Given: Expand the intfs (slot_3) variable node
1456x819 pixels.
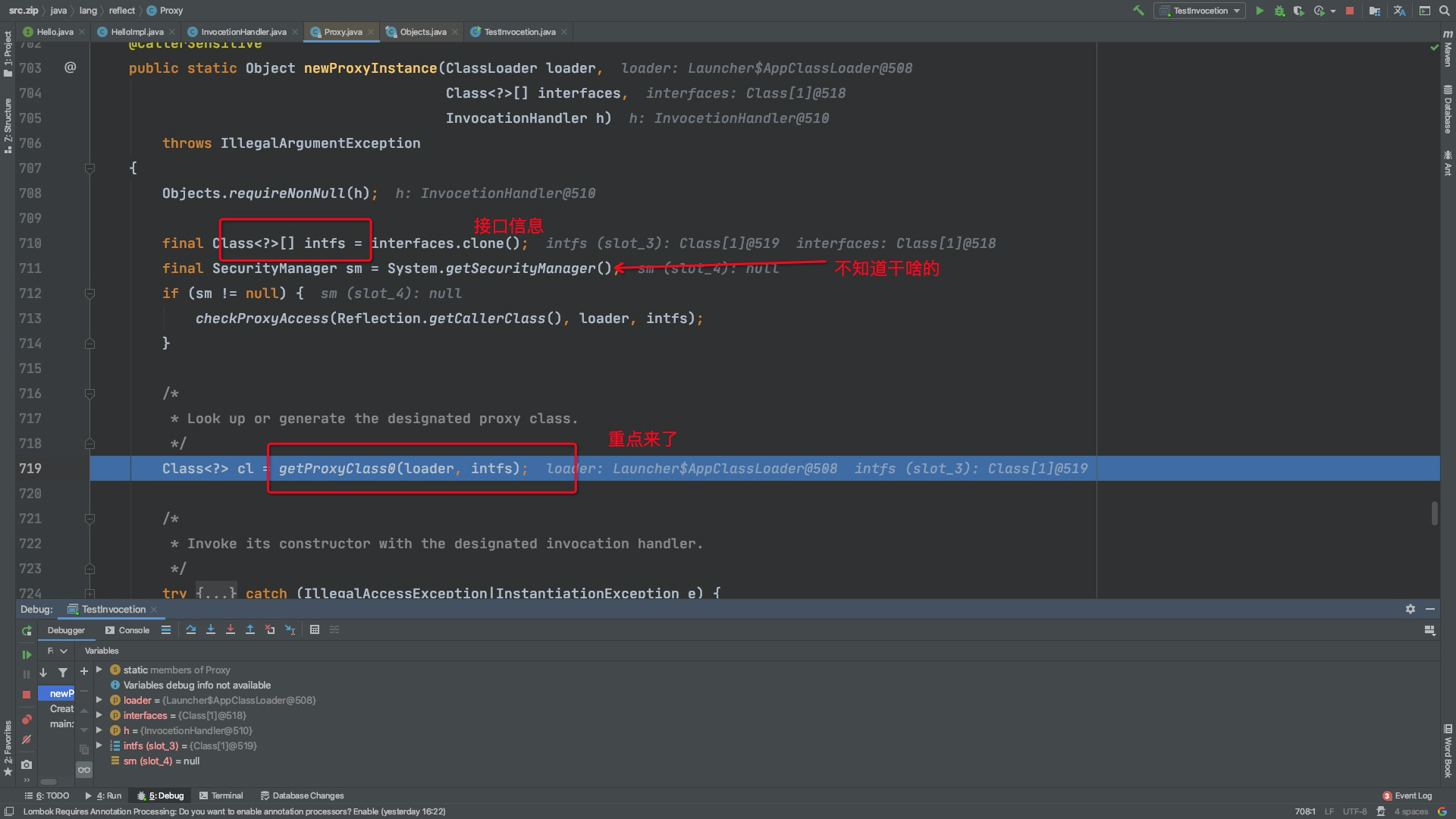Looking at the screenshot, I should pyautogui.click(x=99, y=745).
